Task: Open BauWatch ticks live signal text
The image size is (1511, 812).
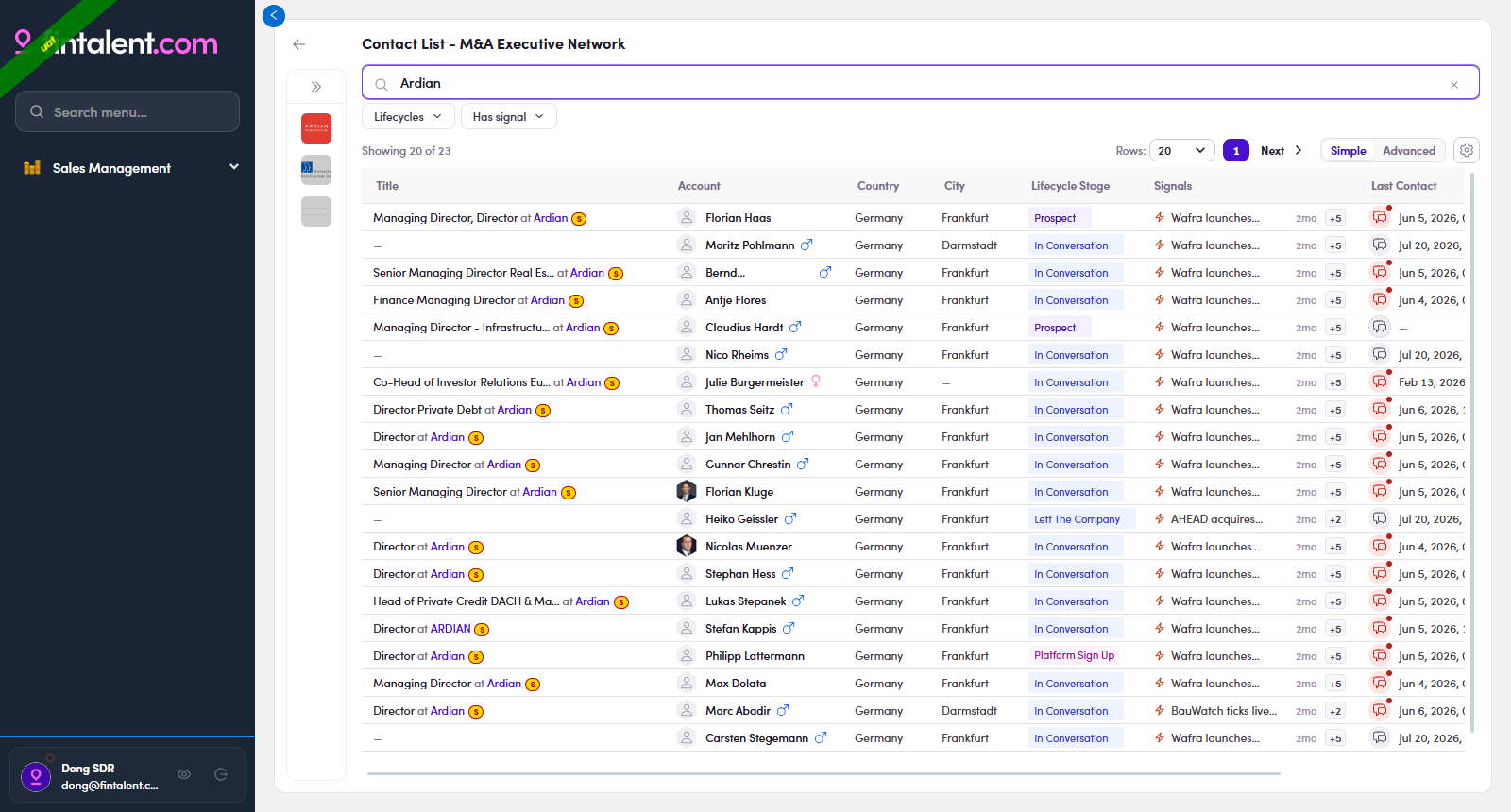Action: [x=1224, y=711]
